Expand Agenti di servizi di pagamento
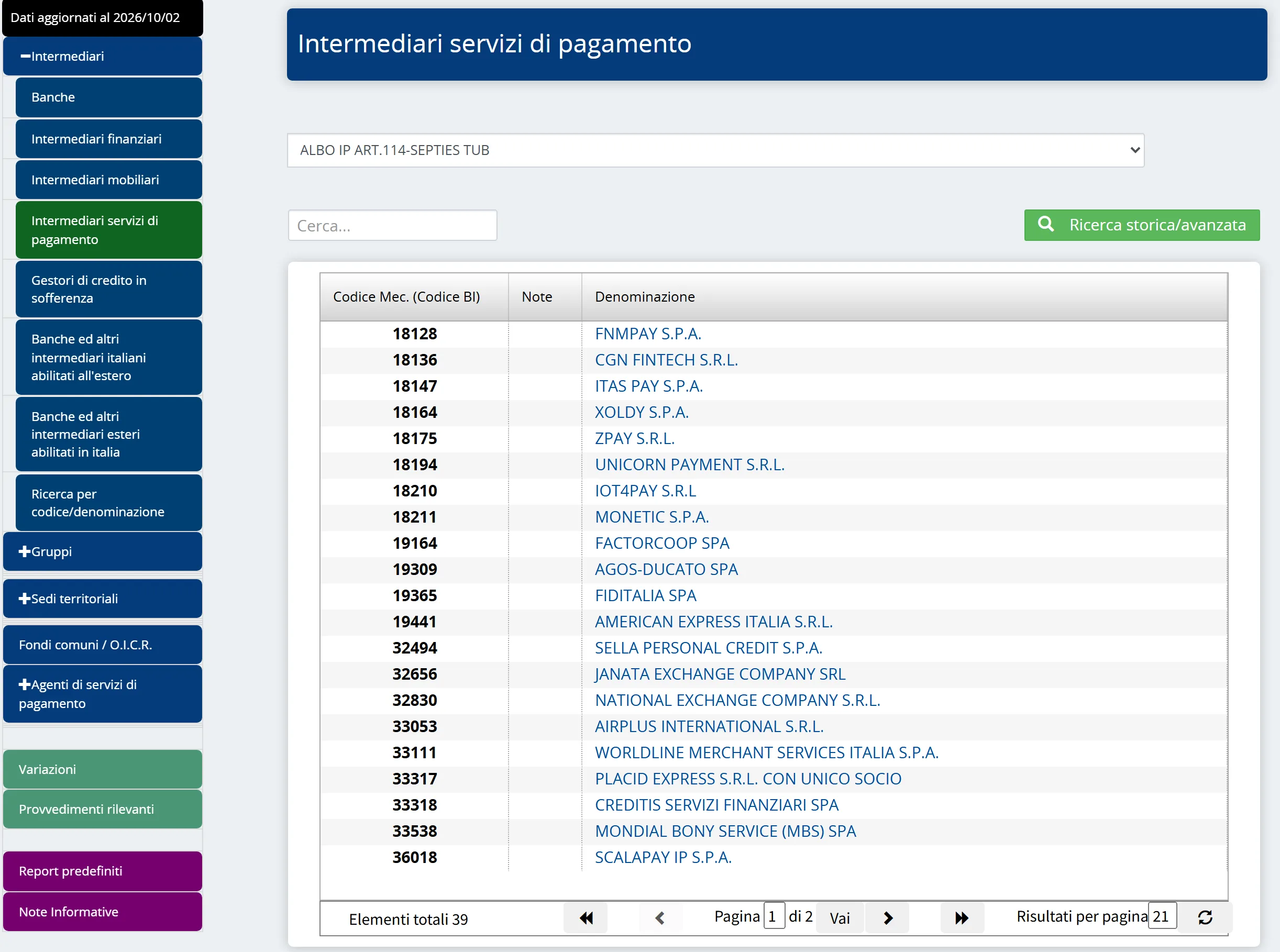 pos(103,694)
